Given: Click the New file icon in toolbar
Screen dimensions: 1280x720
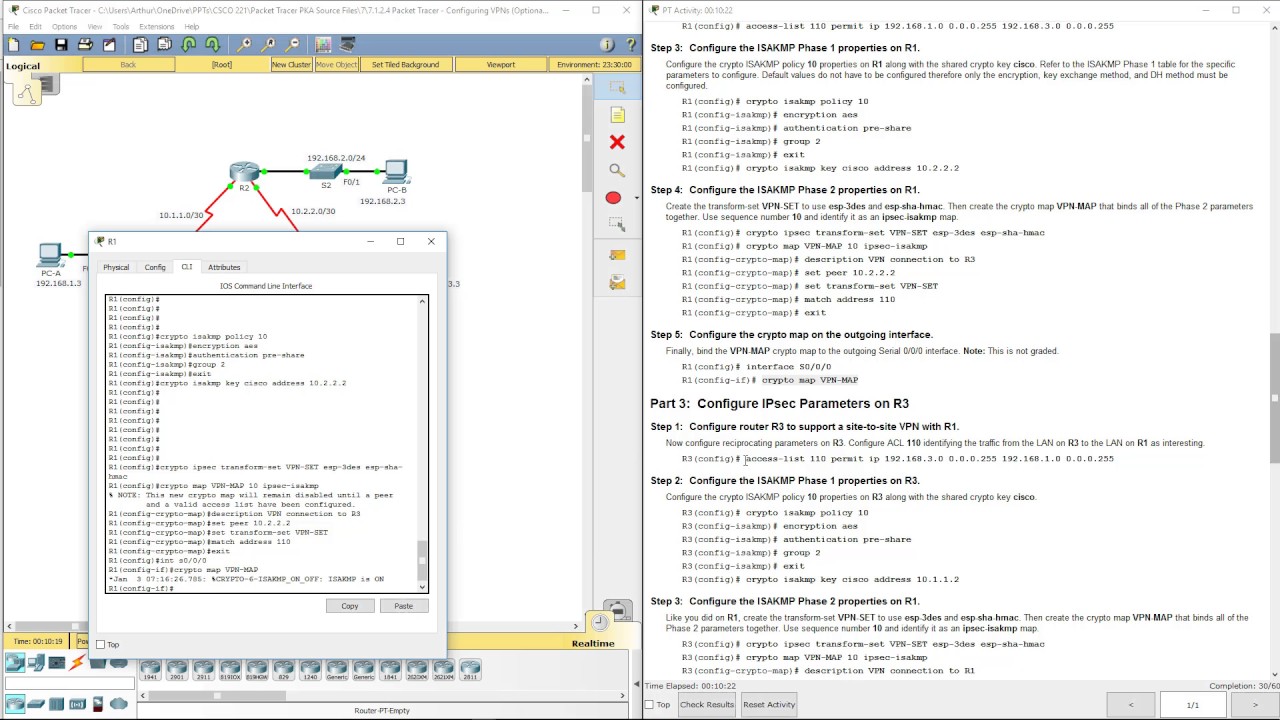Looking at the screenshot, I should tap(13, 45).
